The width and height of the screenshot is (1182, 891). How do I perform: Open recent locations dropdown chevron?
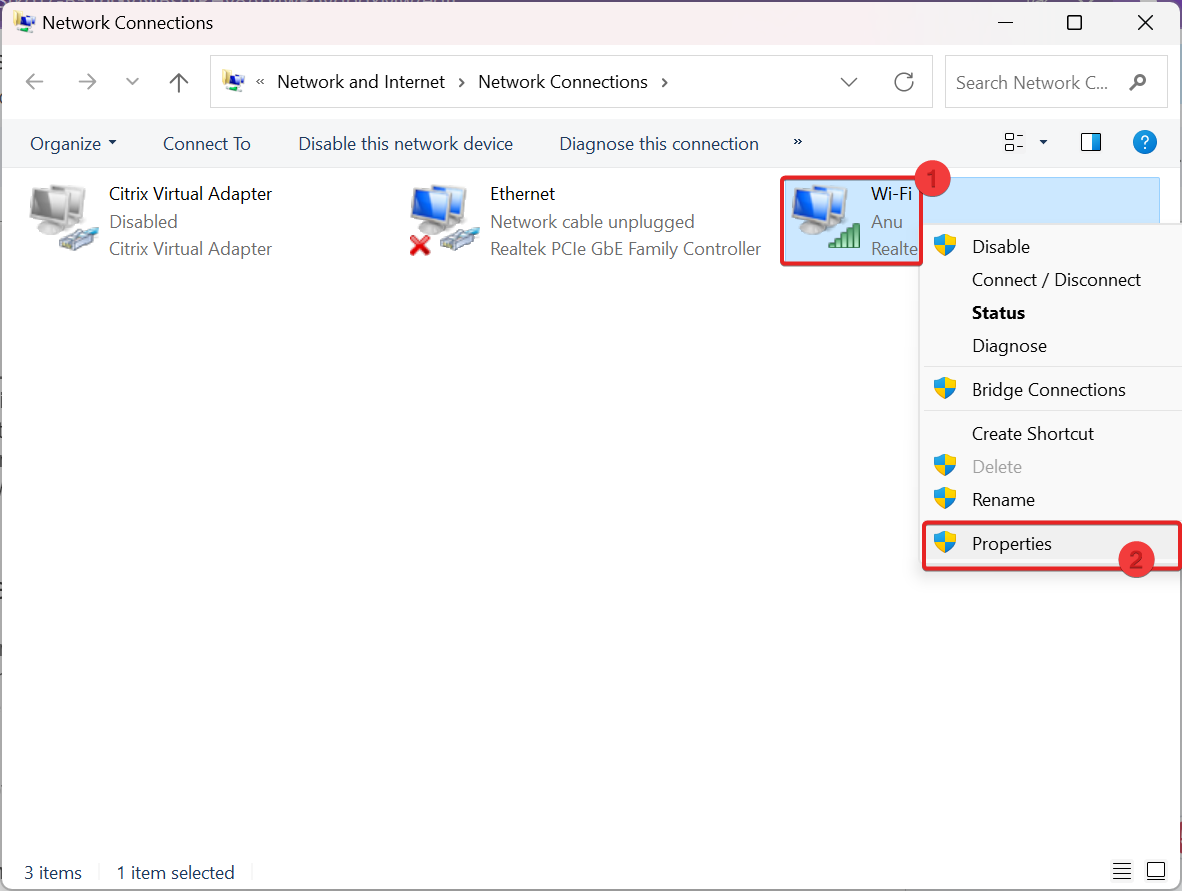coord(132,81)
